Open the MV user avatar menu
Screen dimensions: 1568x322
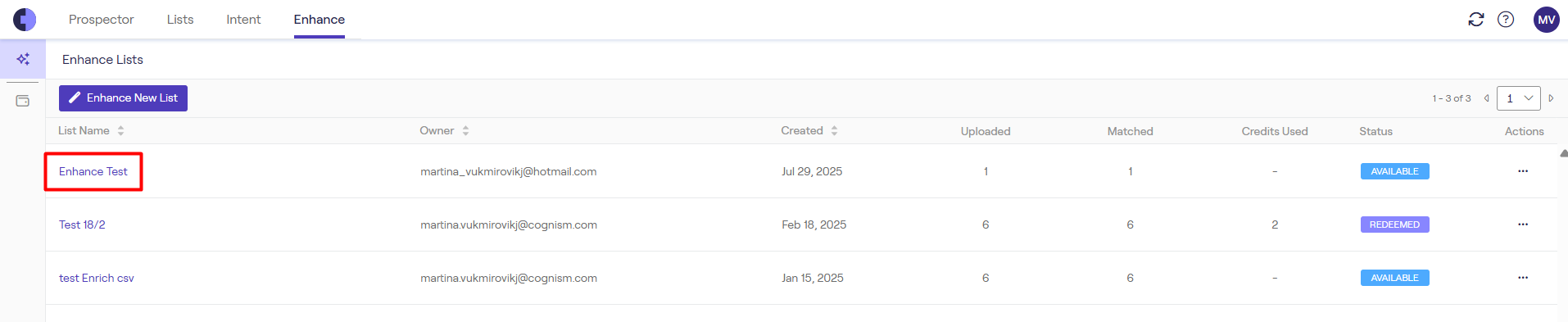pyautogui.click(x=1547, y=20)
